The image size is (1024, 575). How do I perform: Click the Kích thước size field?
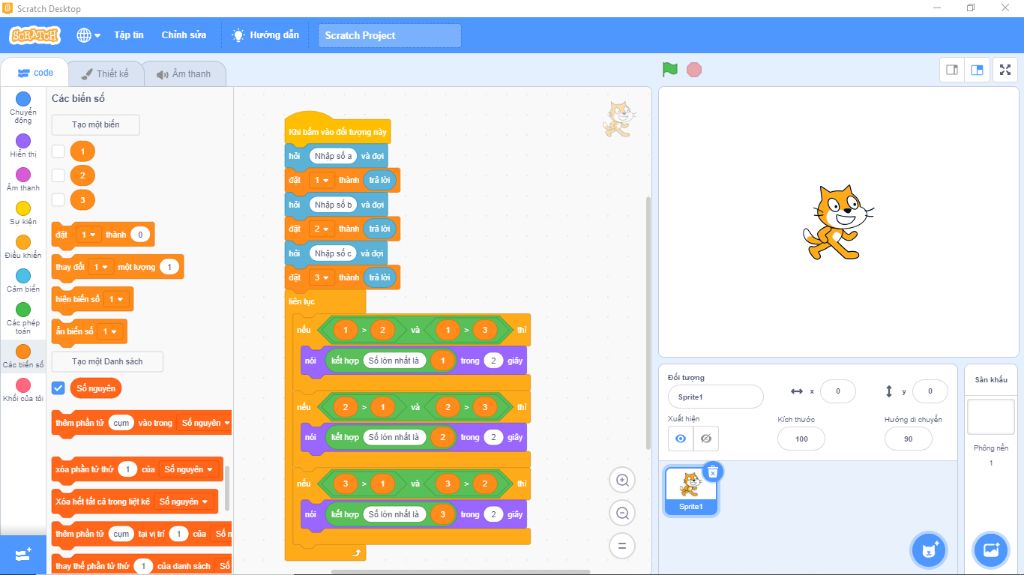pyautogui.click(x=801, y=438)
